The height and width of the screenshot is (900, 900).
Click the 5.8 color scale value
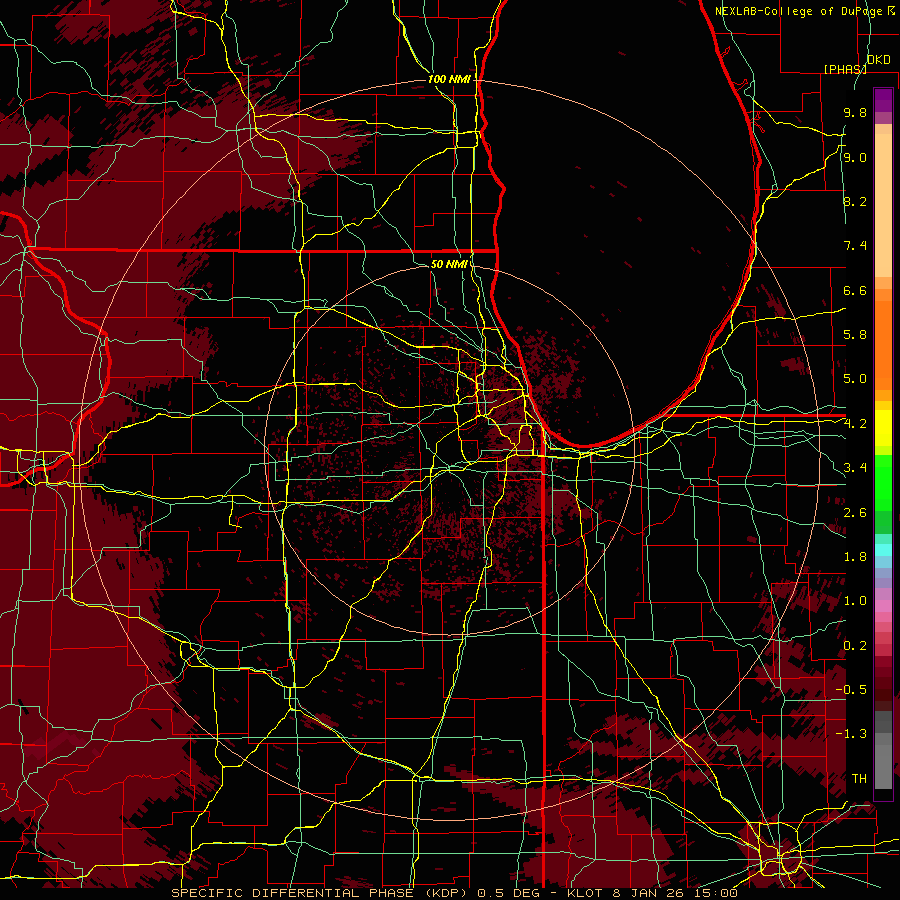pyautogui.click(x=855, y=335)
